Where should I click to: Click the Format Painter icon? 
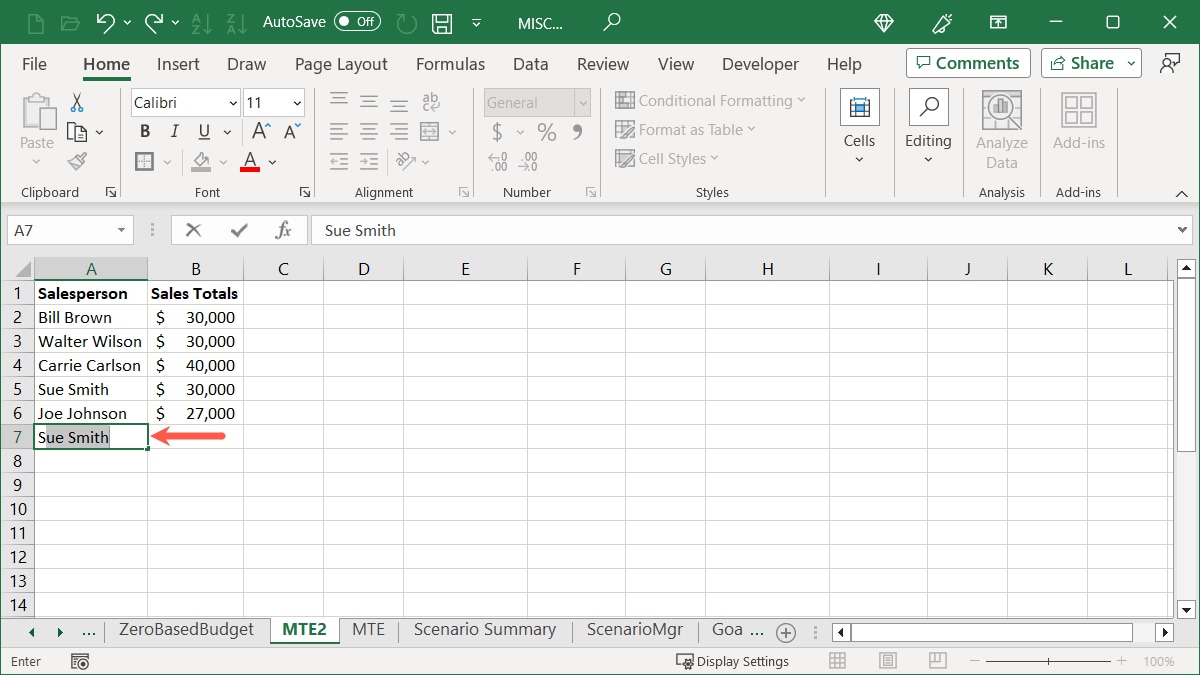[x=79, y=161]
